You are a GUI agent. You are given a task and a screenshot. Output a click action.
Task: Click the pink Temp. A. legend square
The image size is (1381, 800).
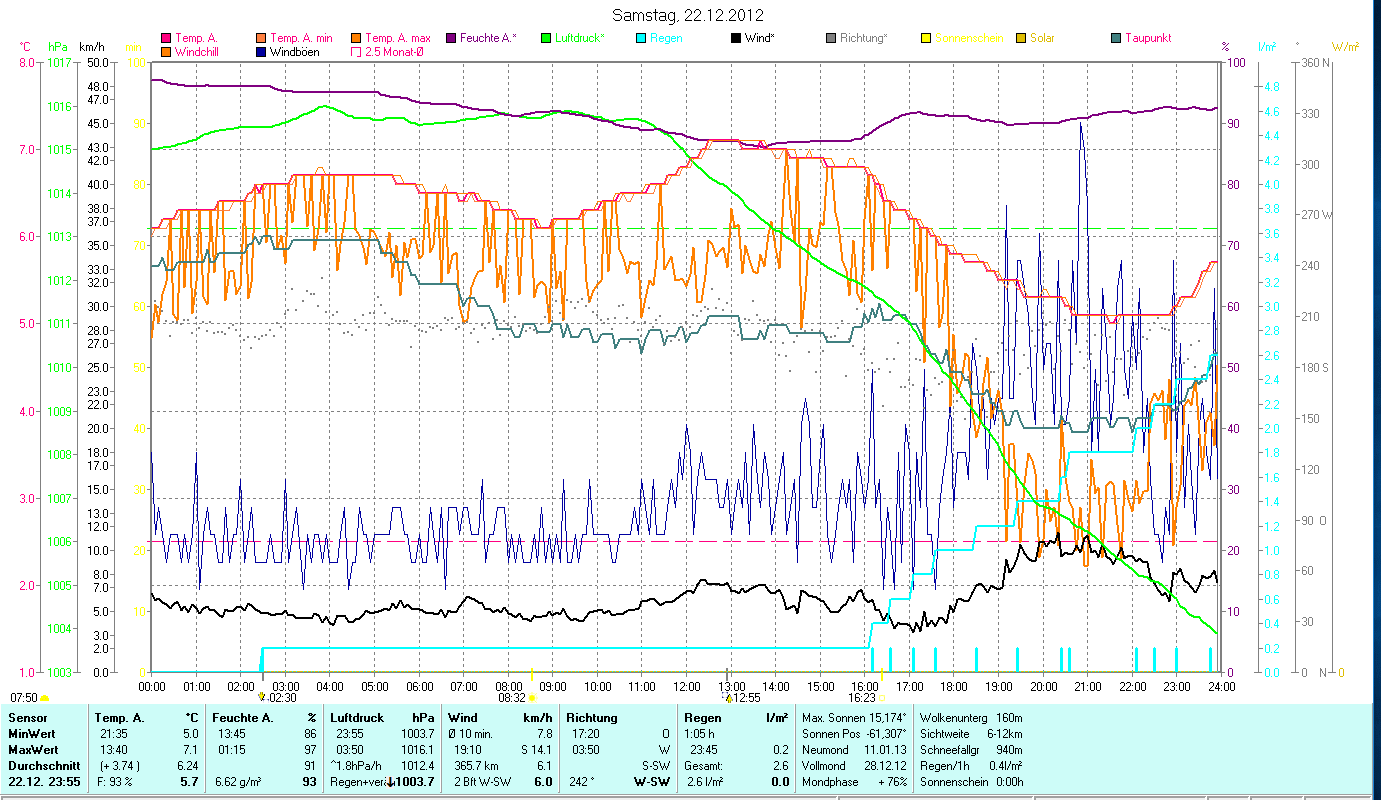(166, 38)
